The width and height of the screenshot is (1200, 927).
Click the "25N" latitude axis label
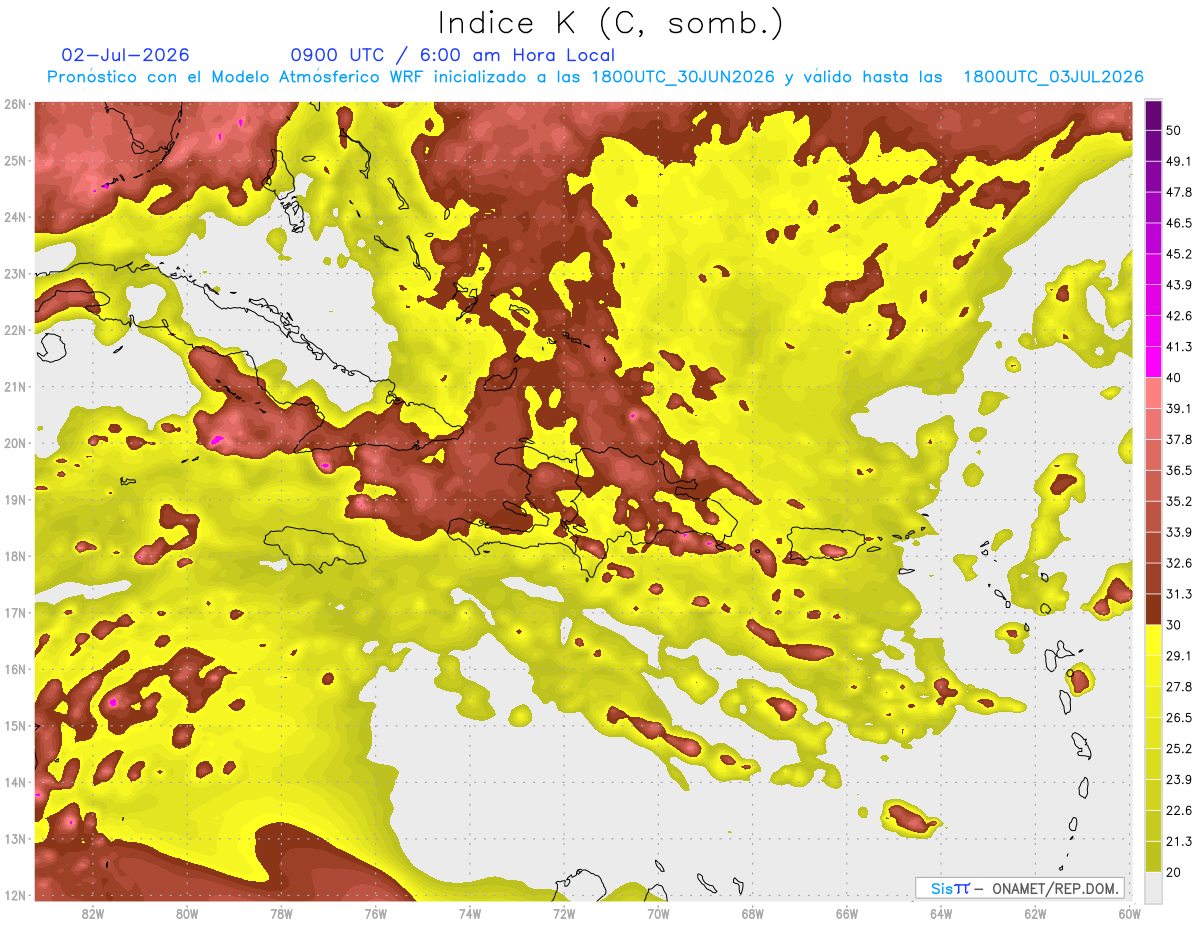[15, 161]
